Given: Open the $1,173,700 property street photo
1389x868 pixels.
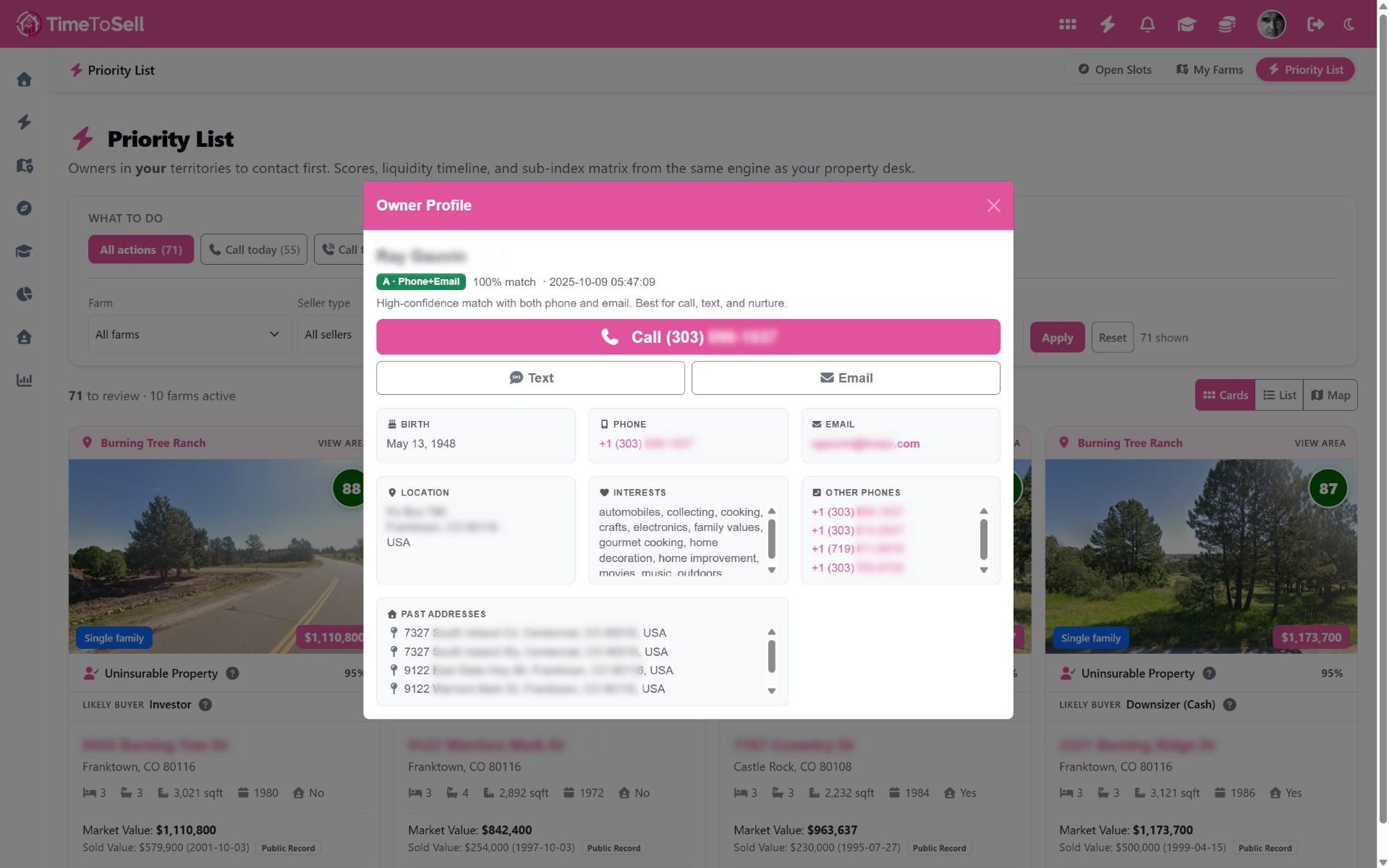Looking at the screenshot, I should click(x=1201, y=556).
